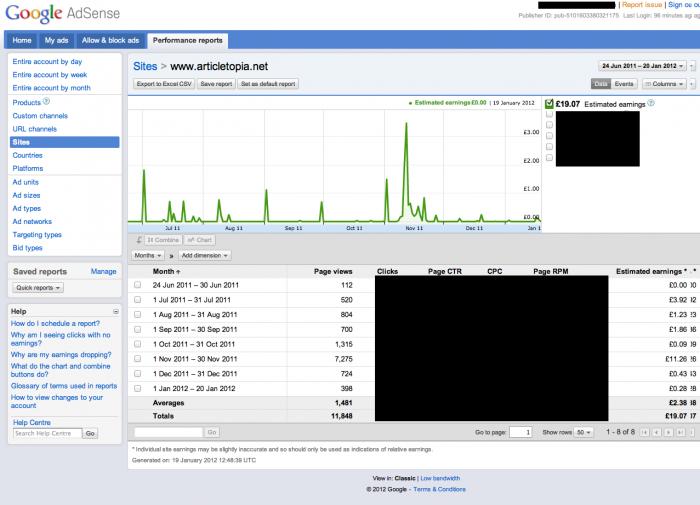Click the Combine button
Image resolution: width=700 pixels, height=505 pixels.
pyautogui.click(x=162, y=240)
